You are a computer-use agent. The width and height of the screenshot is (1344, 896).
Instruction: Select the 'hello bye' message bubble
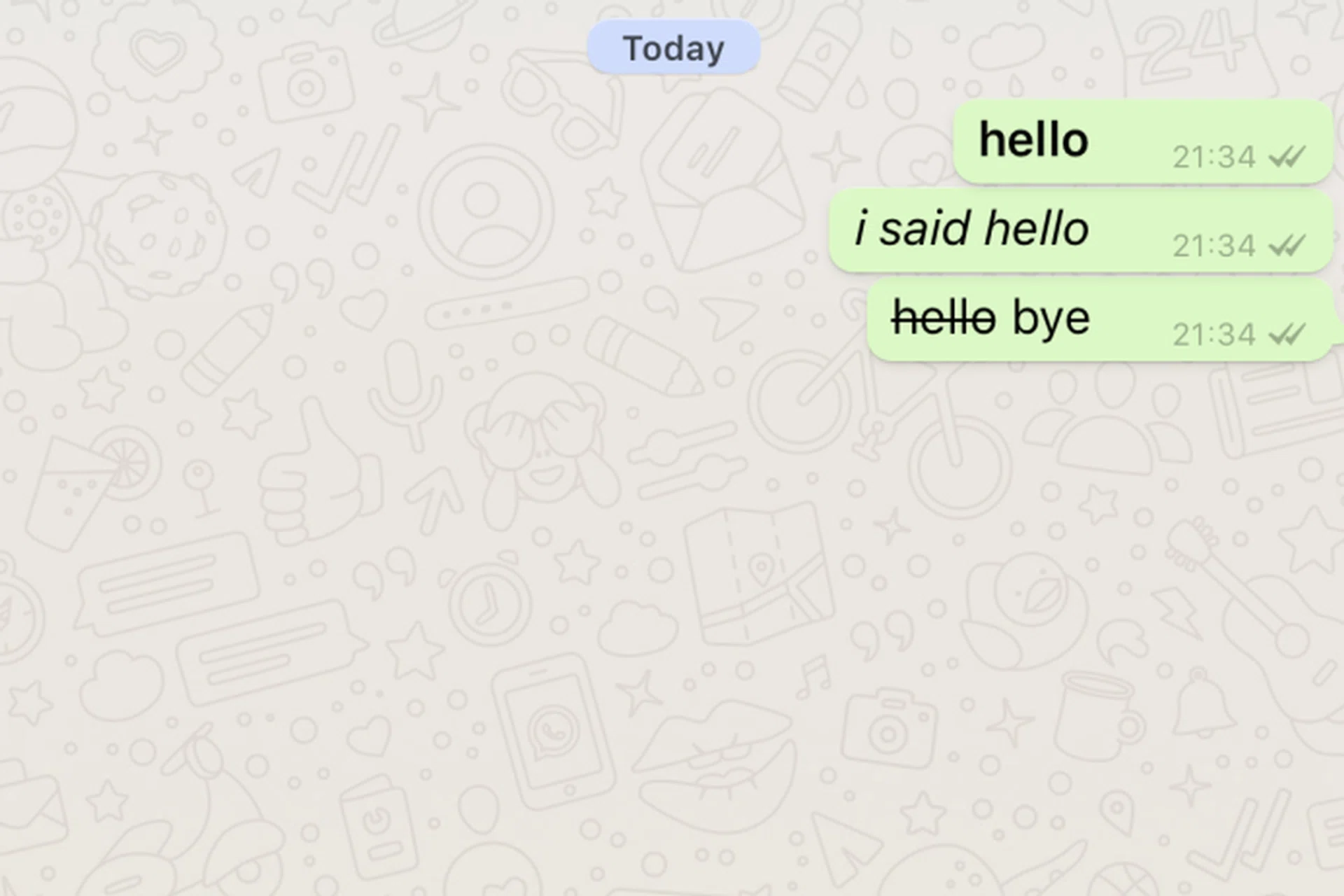point(1100,319)
